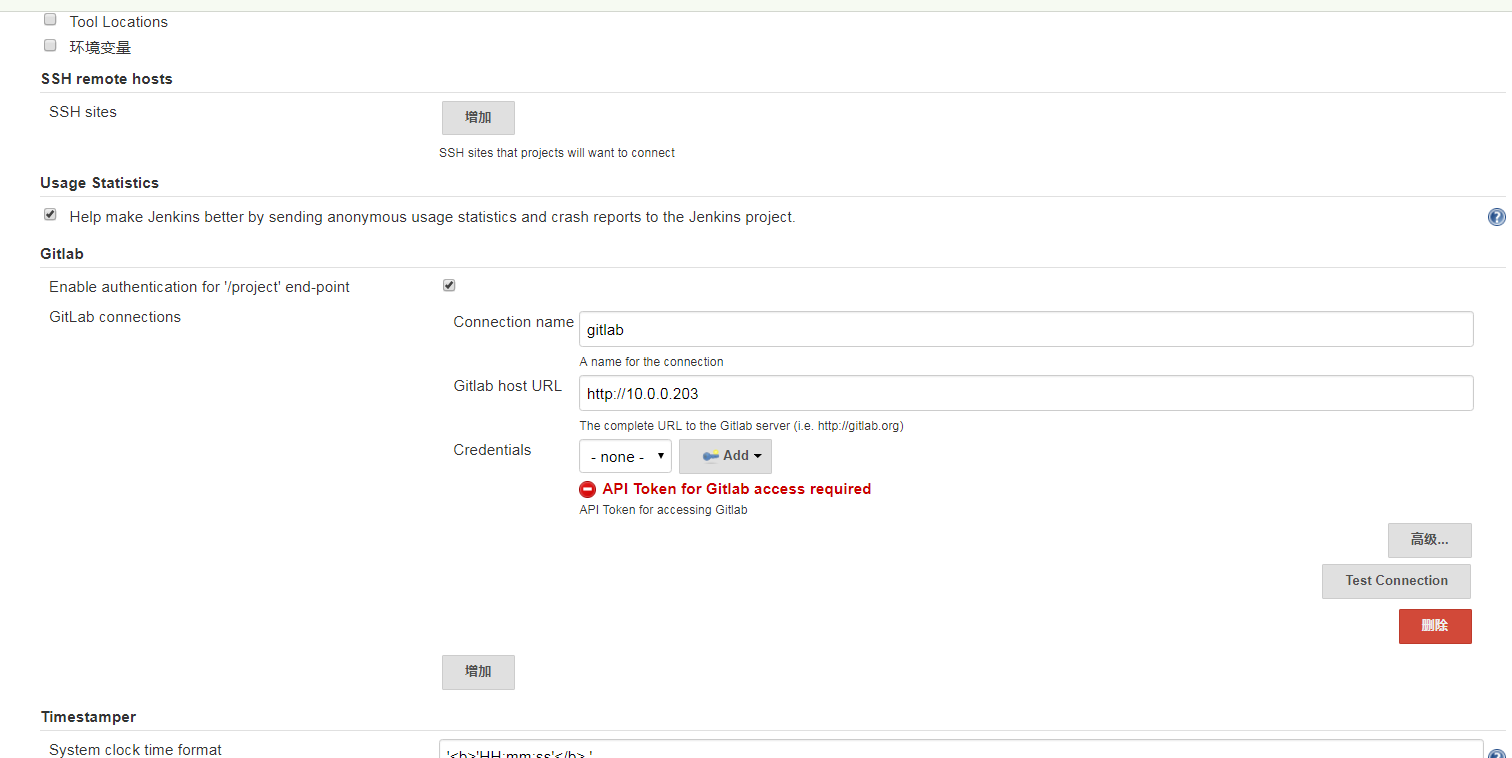
Task: Check the 环境变量 checkbox
Action: coord(50,45)
